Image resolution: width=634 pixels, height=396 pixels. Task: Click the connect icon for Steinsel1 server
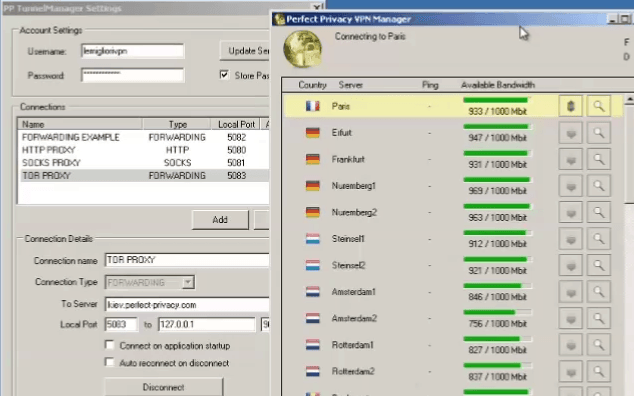[571, 239]
